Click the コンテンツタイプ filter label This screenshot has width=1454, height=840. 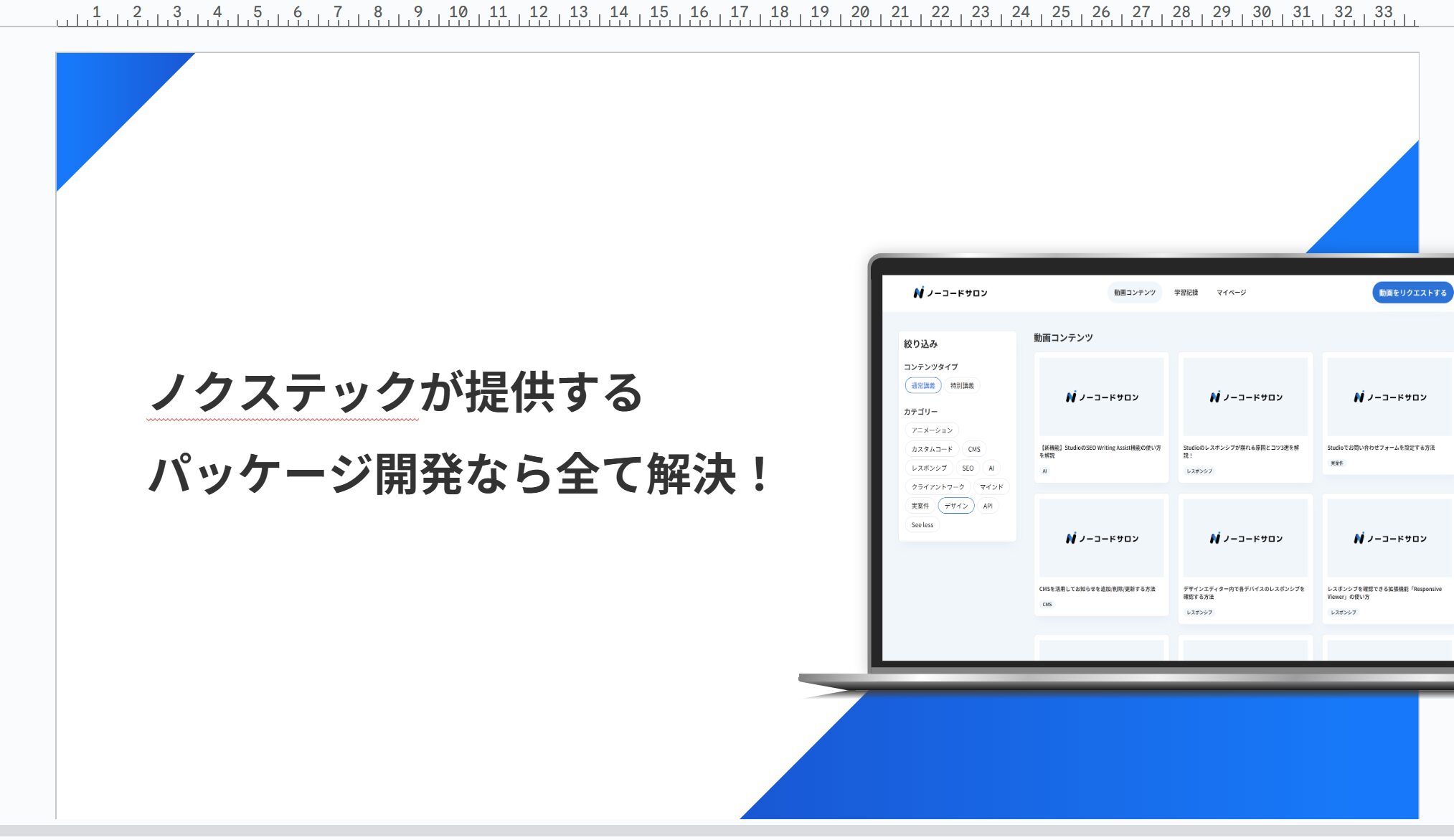(930, 367)
